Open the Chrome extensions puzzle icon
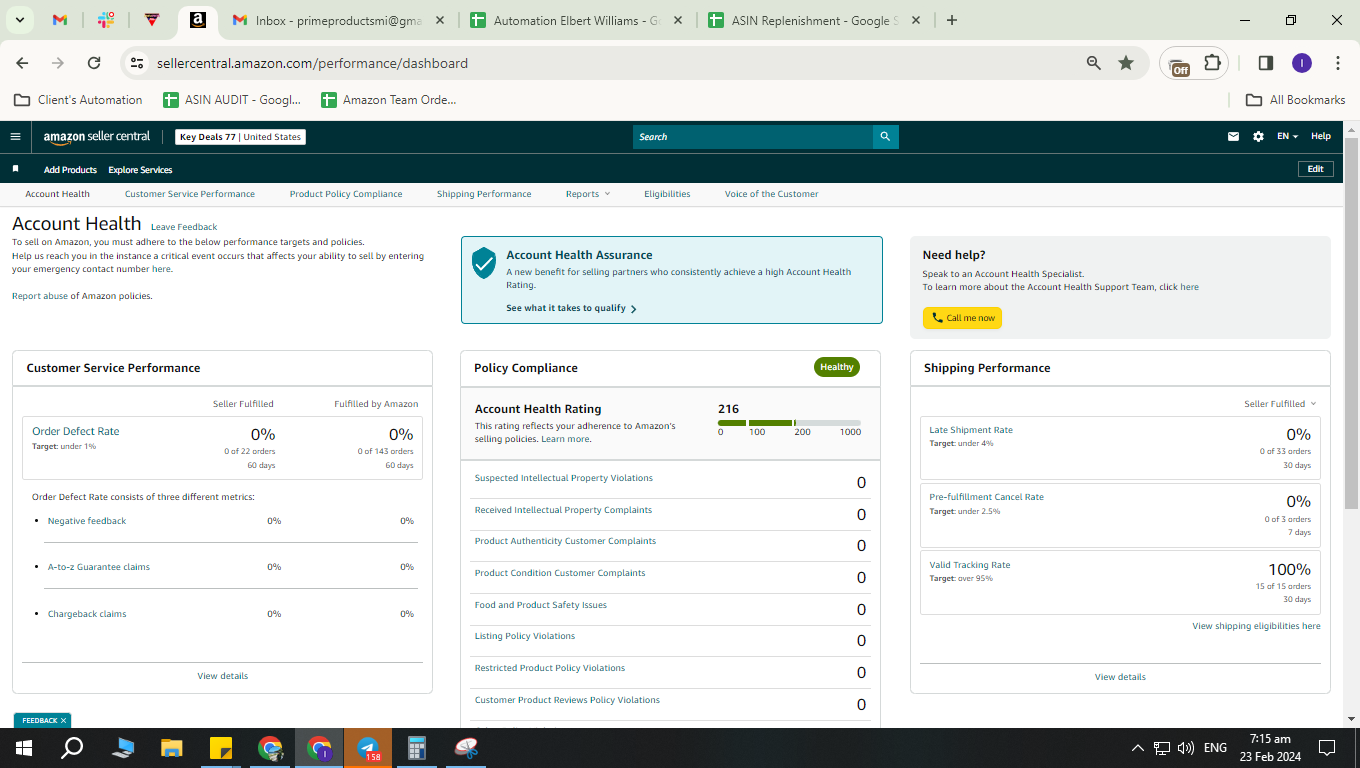This screenshot has height=768, width=1360. point(1212,63)
